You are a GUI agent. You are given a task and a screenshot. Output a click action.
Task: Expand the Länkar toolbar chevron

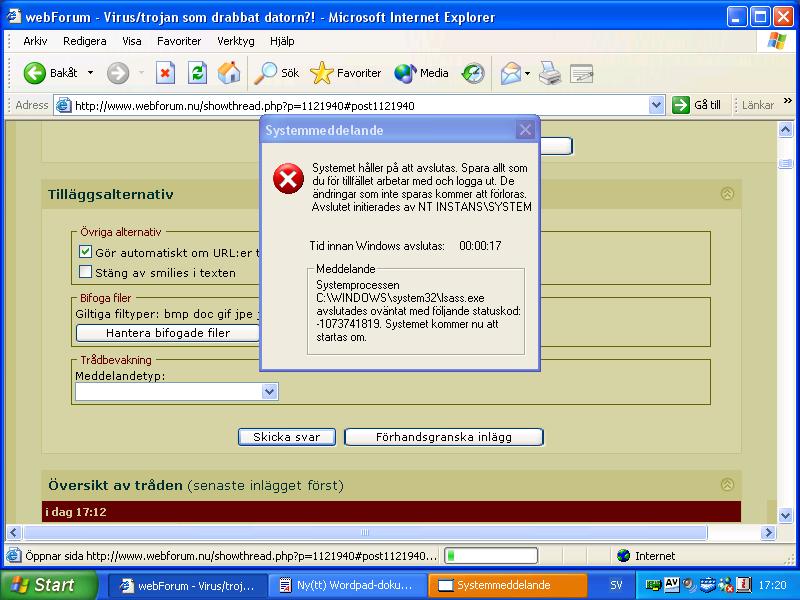click(788, 101)
